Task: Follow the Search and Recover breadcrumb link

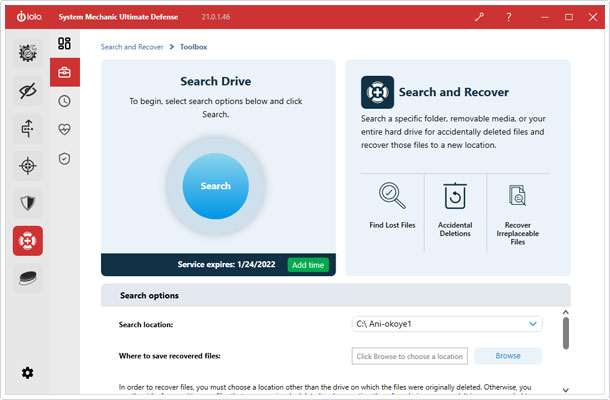Action: coord(132,47)
